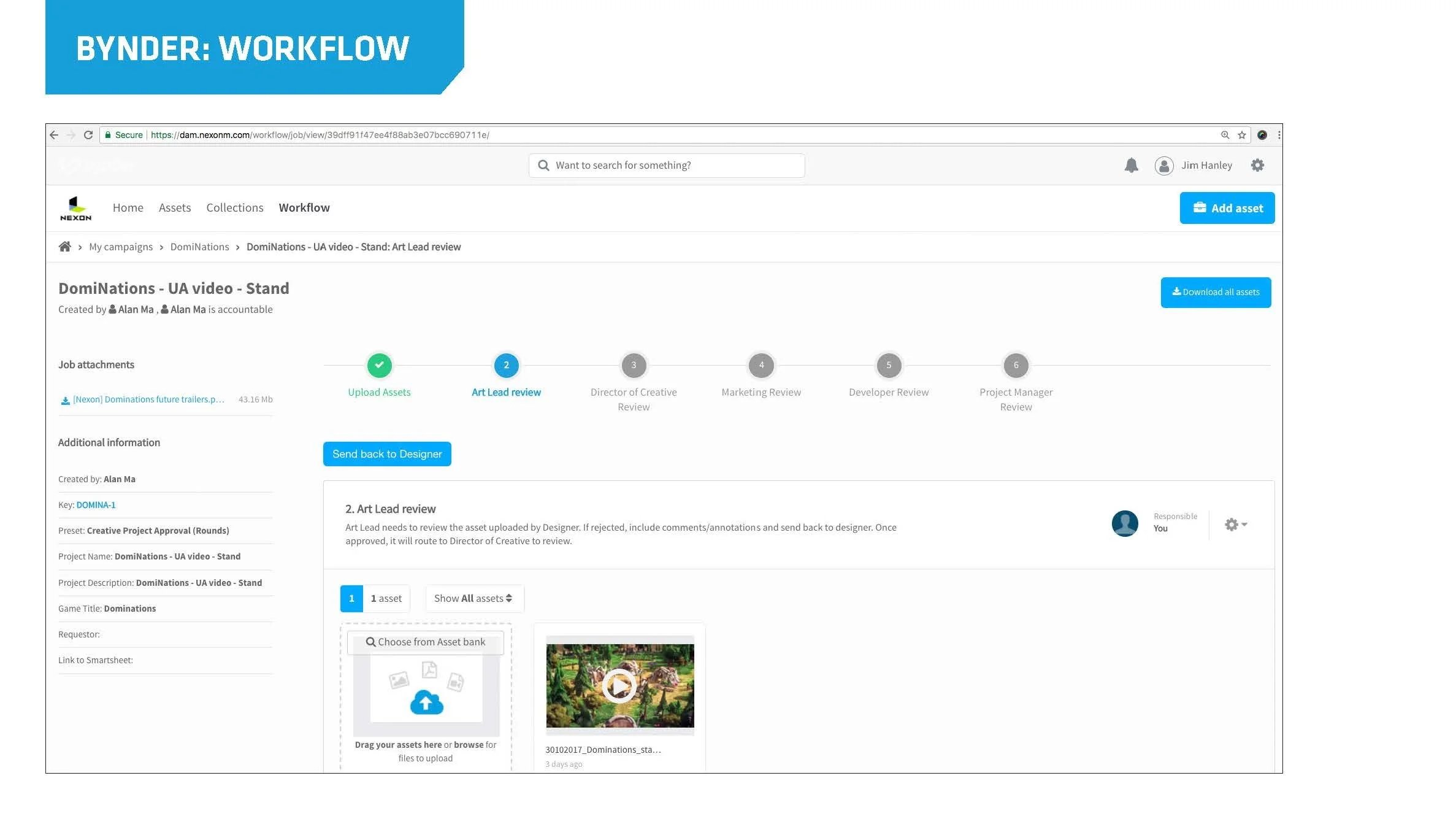Image resolution: width=1456 pixels, height=819 pixels.
Task: Reload the page with refresh icon
Action: 88,135
